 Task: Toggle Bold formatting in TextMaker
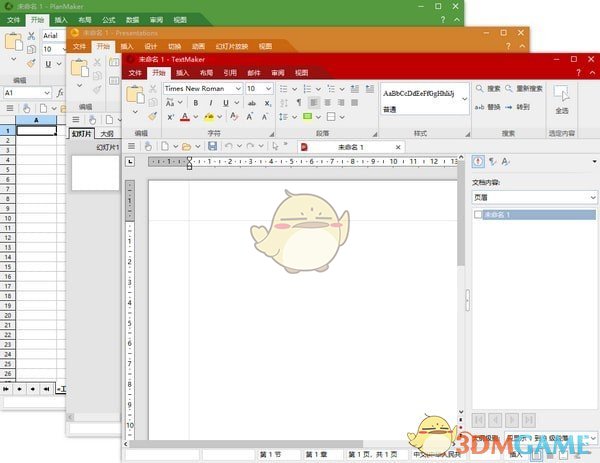point(196,103)
